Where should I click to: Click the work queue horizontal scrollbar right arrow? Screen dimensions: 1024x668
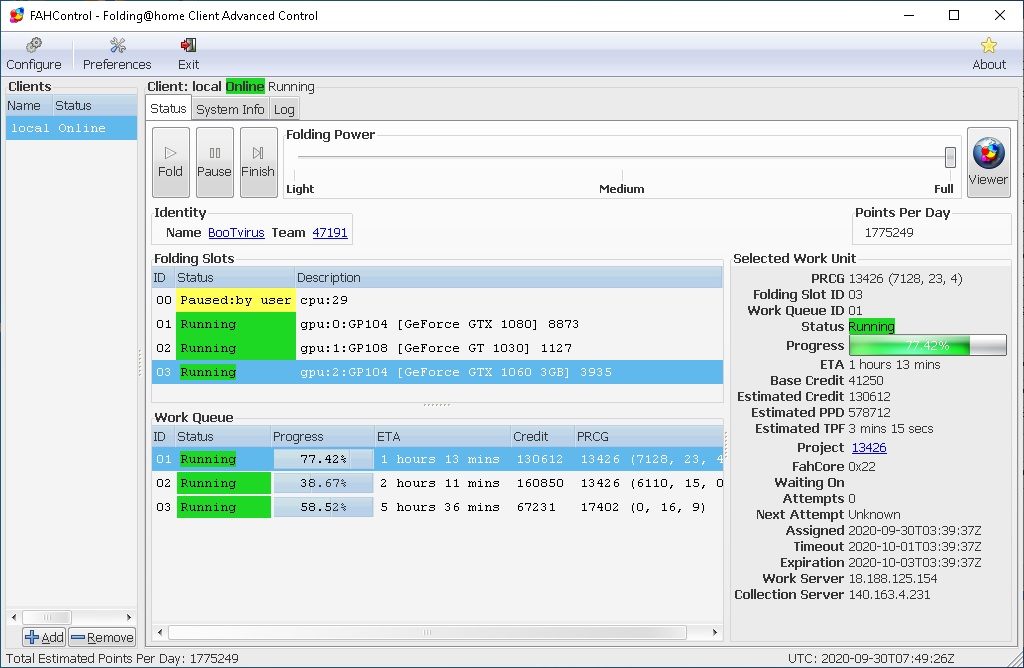pyautogui.click(x=714, y=632)
